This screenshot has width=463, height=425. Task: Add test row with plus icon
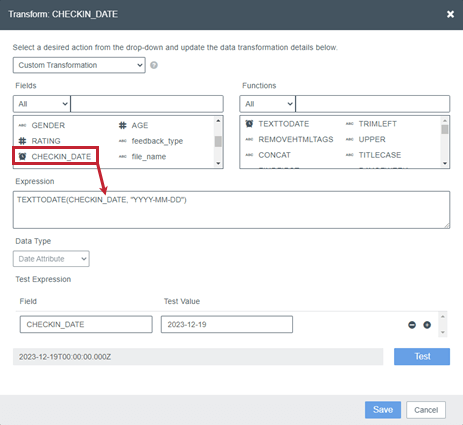[x=427, y=325]
